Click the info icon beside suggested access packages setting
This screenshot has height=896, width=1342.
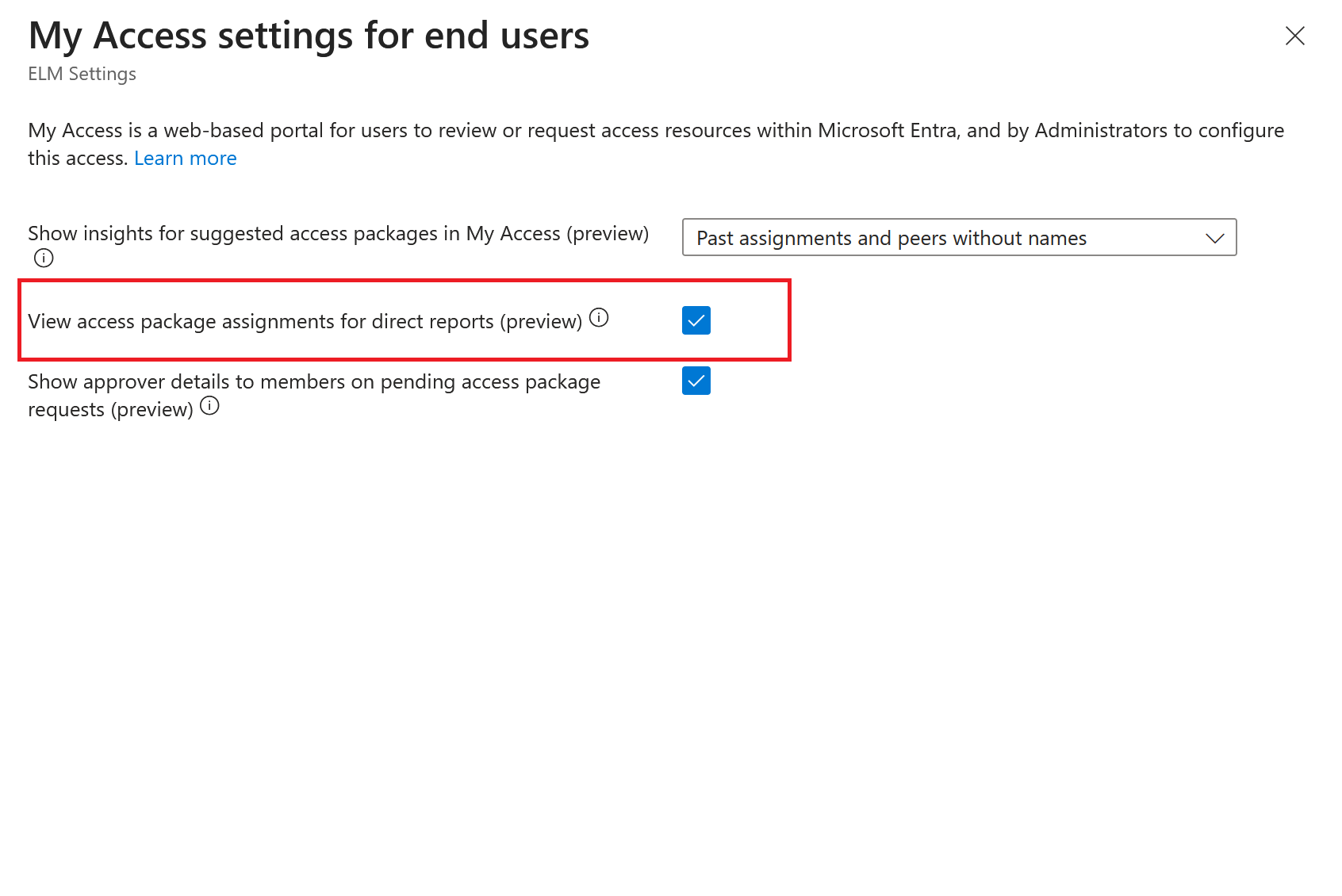[44, 257]
